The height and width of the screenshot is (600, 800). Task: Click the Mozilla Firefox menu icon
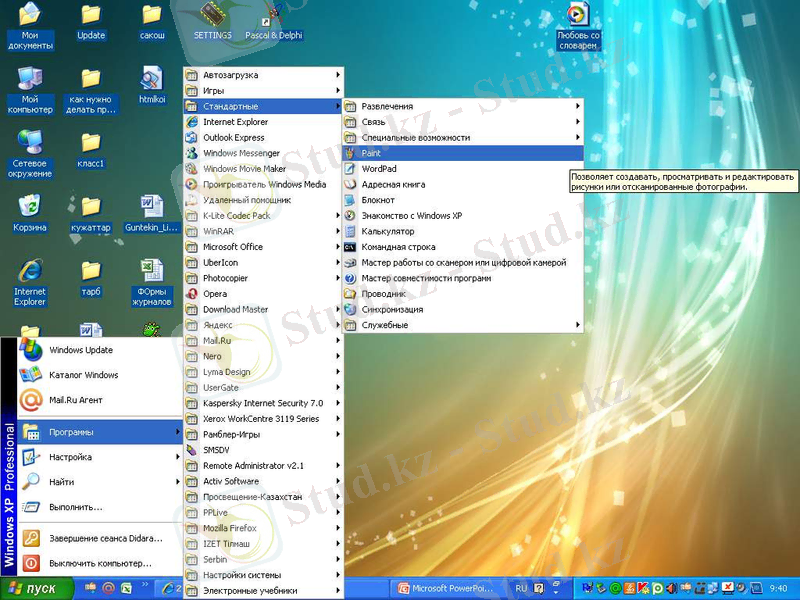point(193,528)
